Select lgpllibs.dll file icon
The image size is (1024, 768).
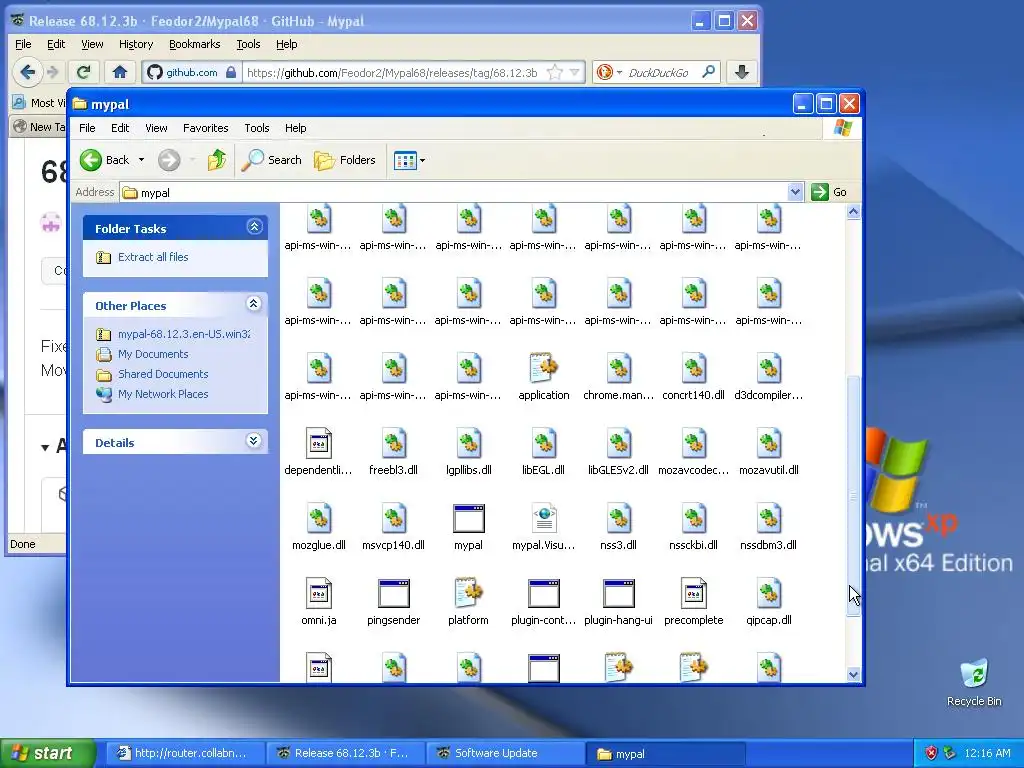click(469, 443)
